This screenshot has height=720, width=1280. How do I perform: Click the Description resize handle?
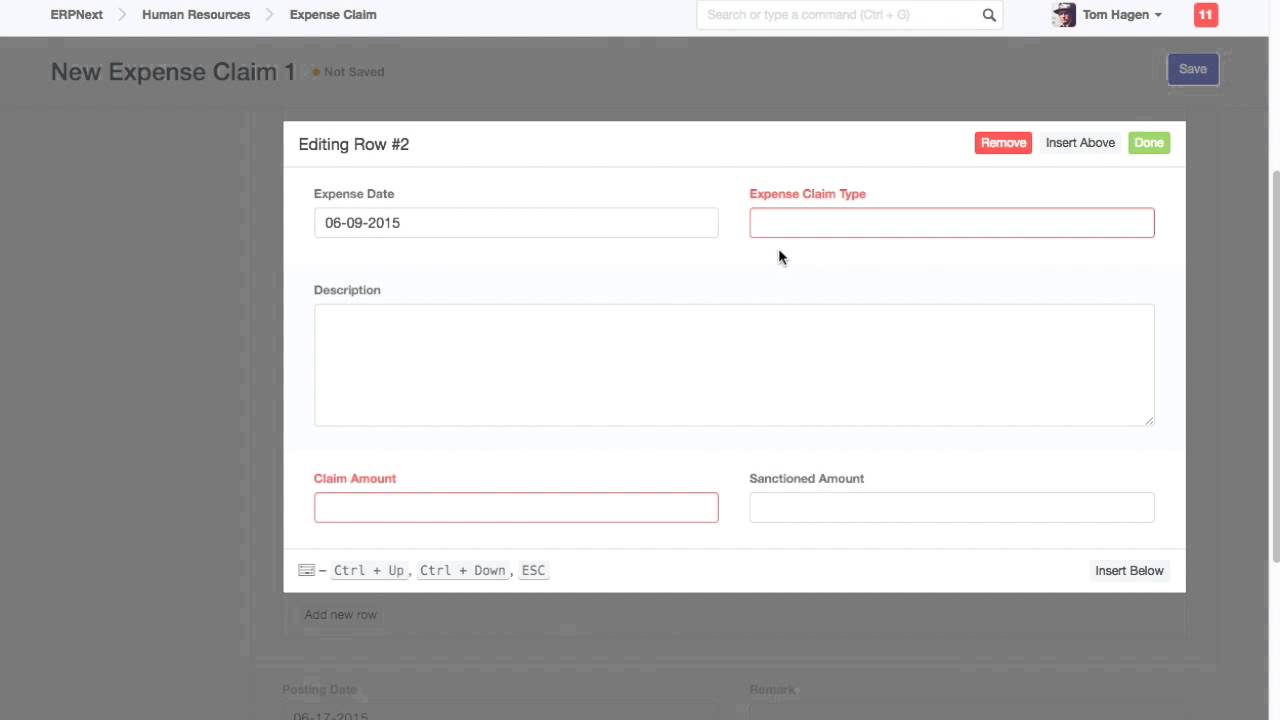(x=1149, y=421)
